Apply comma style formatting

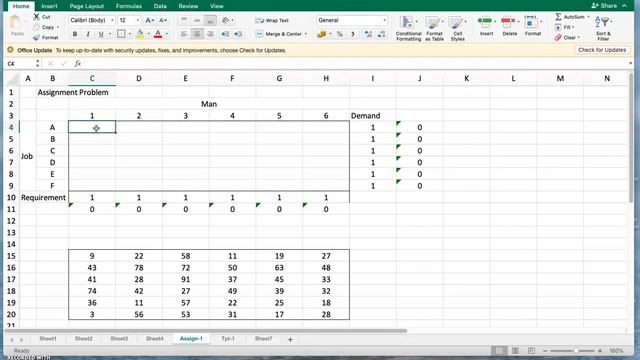tap(353, 34)
